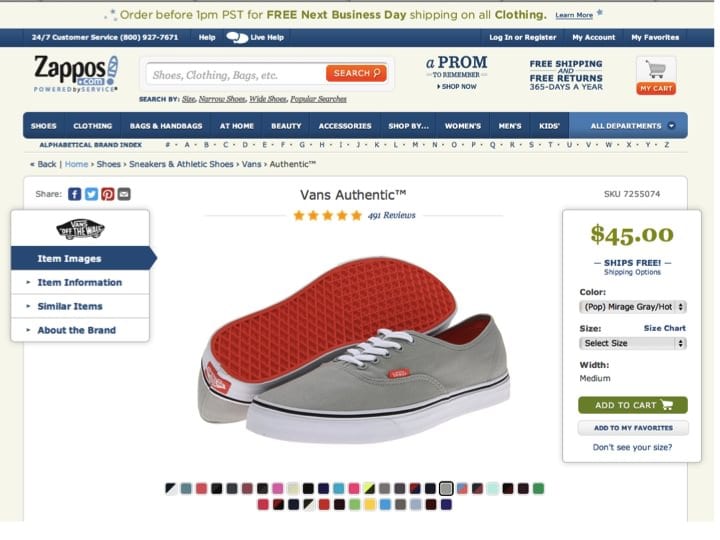Select the Item Images tab
720x540 pixels.
pos(70,259)
